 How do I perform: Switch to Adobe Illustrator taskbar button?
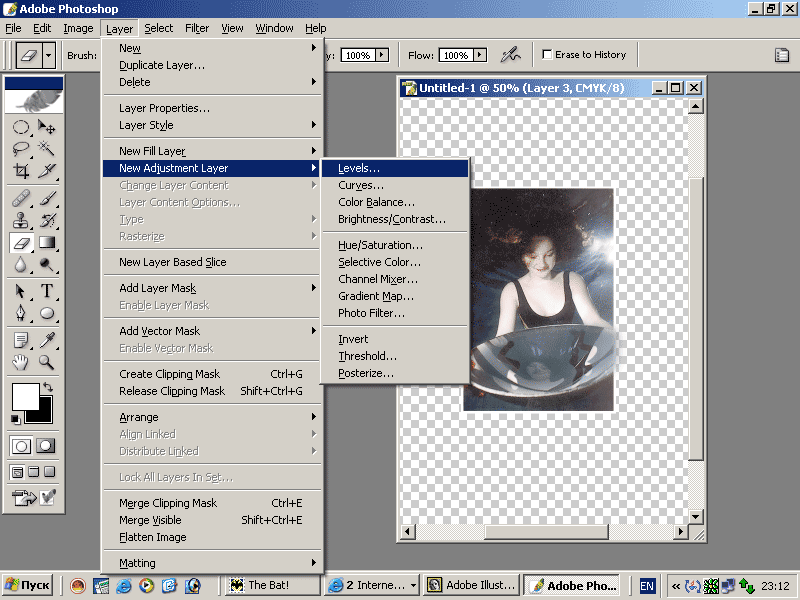click(x=472, y=585)
